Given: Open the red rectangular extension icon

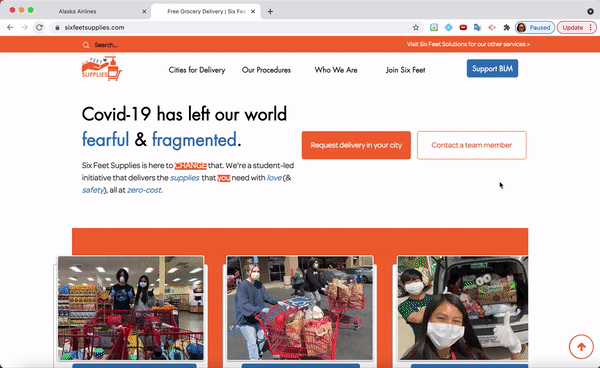Looking at the screenshot, I should point(463,28).
